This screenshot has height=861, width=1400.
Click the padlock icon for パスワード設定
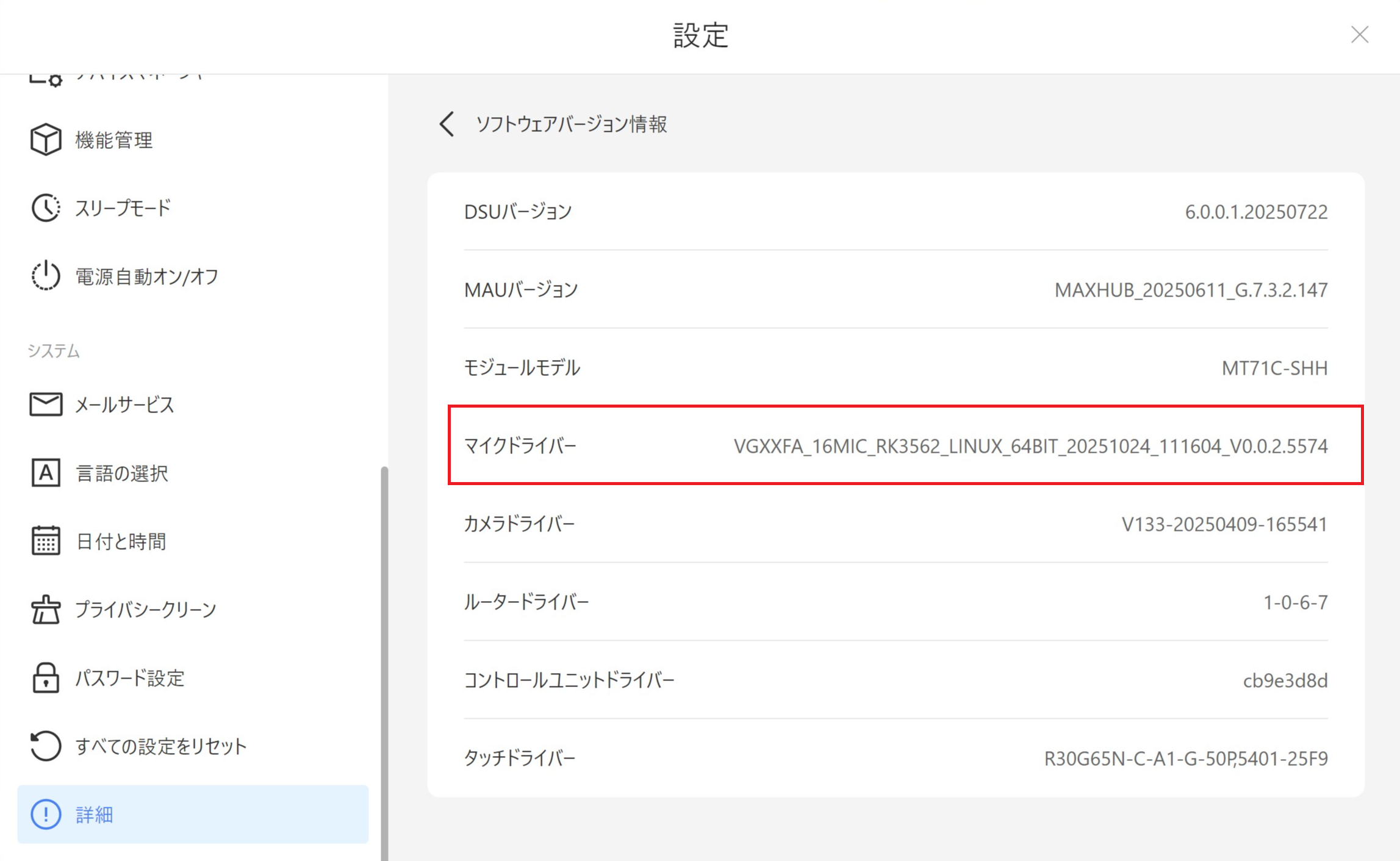tap(46, 677)
